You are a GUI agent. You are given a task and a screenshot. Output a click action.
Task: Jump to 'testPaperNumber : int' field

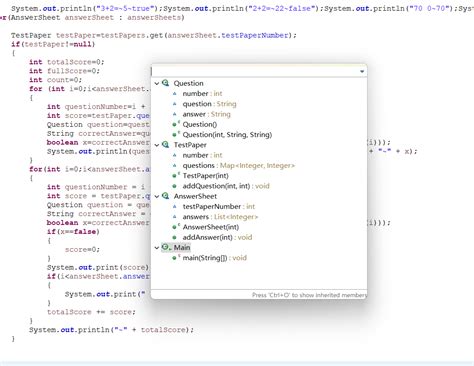click(219, 207)
